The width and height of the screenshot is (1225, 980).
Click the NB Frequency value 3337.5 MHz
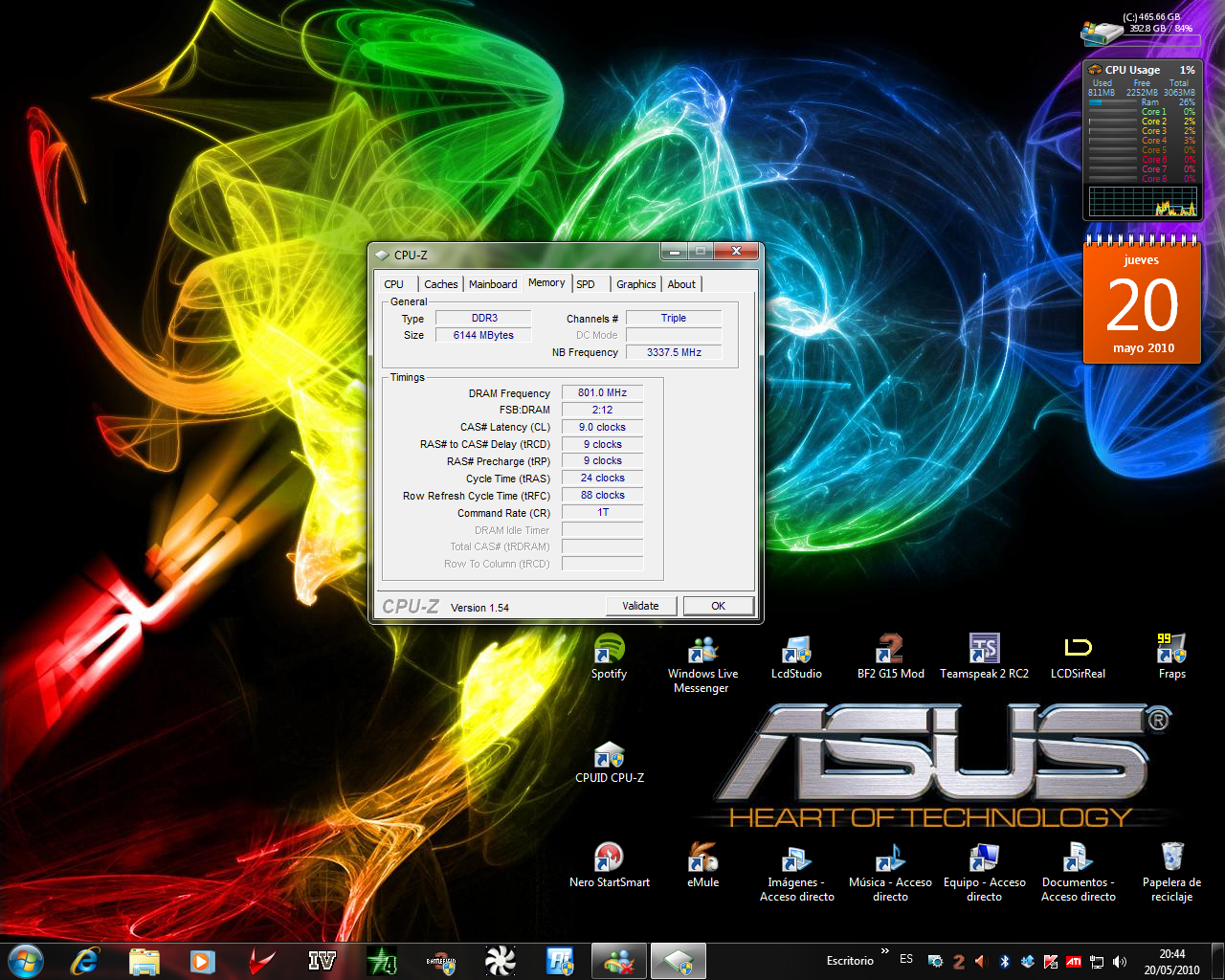pyautogui.click(x=674, y=352)
